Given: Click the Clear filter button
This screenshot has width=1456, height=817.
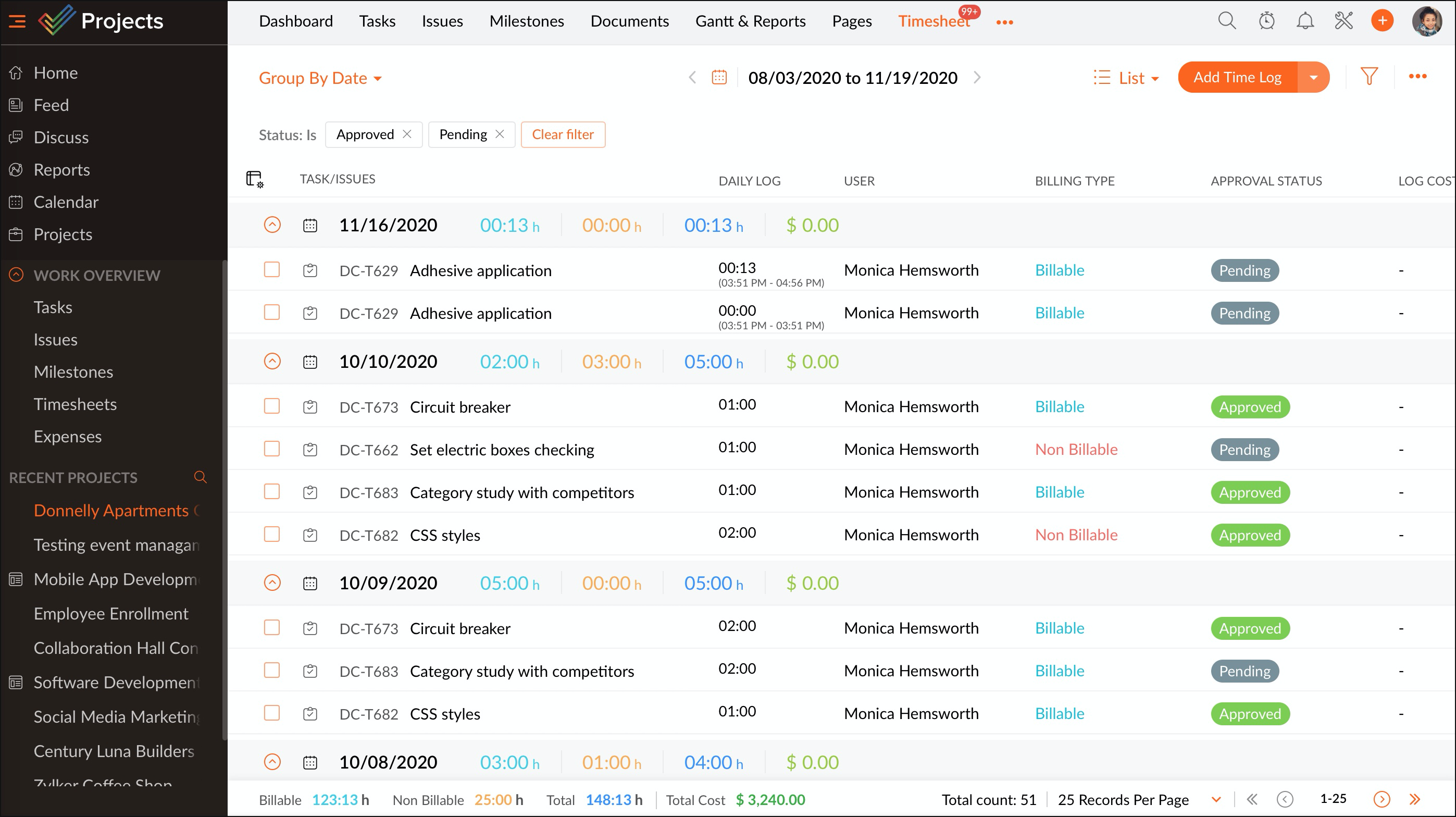Looking at the screenshot, I should 563,134.
